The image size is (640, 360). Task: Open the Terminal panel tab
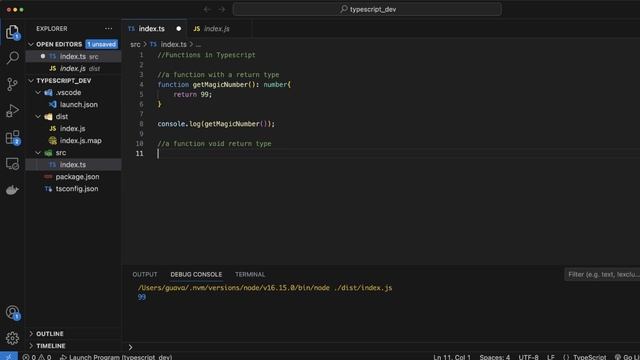250,274
